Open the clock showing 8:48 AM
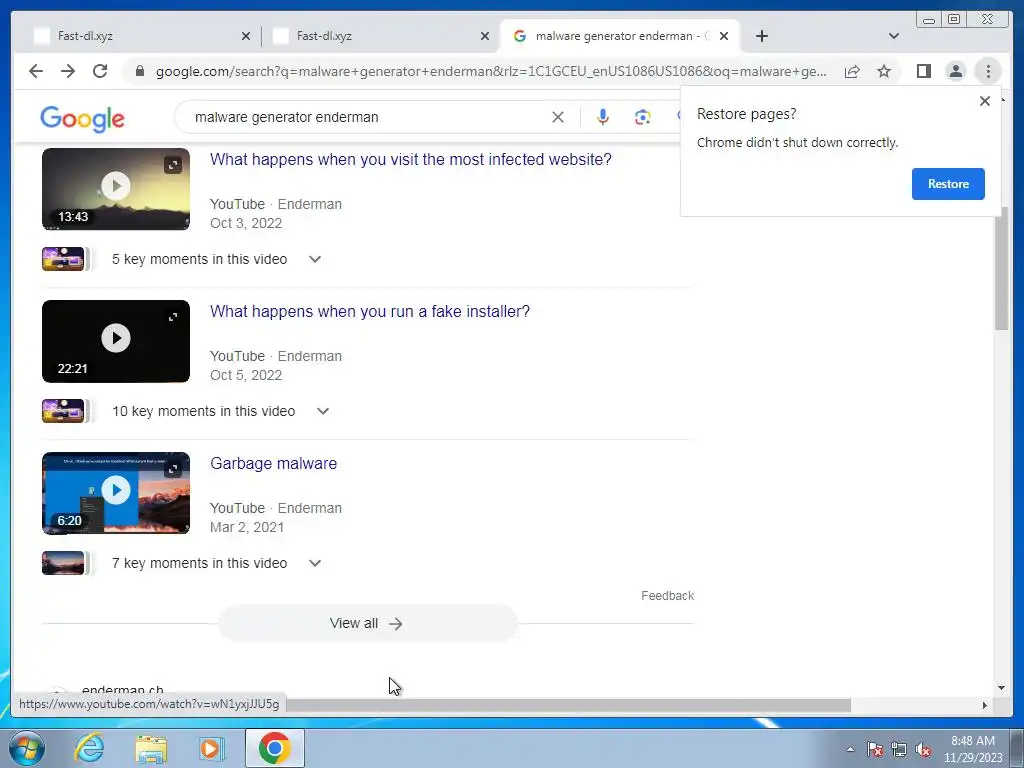Viewport: 1024px width, 768px height. (973, 749)
